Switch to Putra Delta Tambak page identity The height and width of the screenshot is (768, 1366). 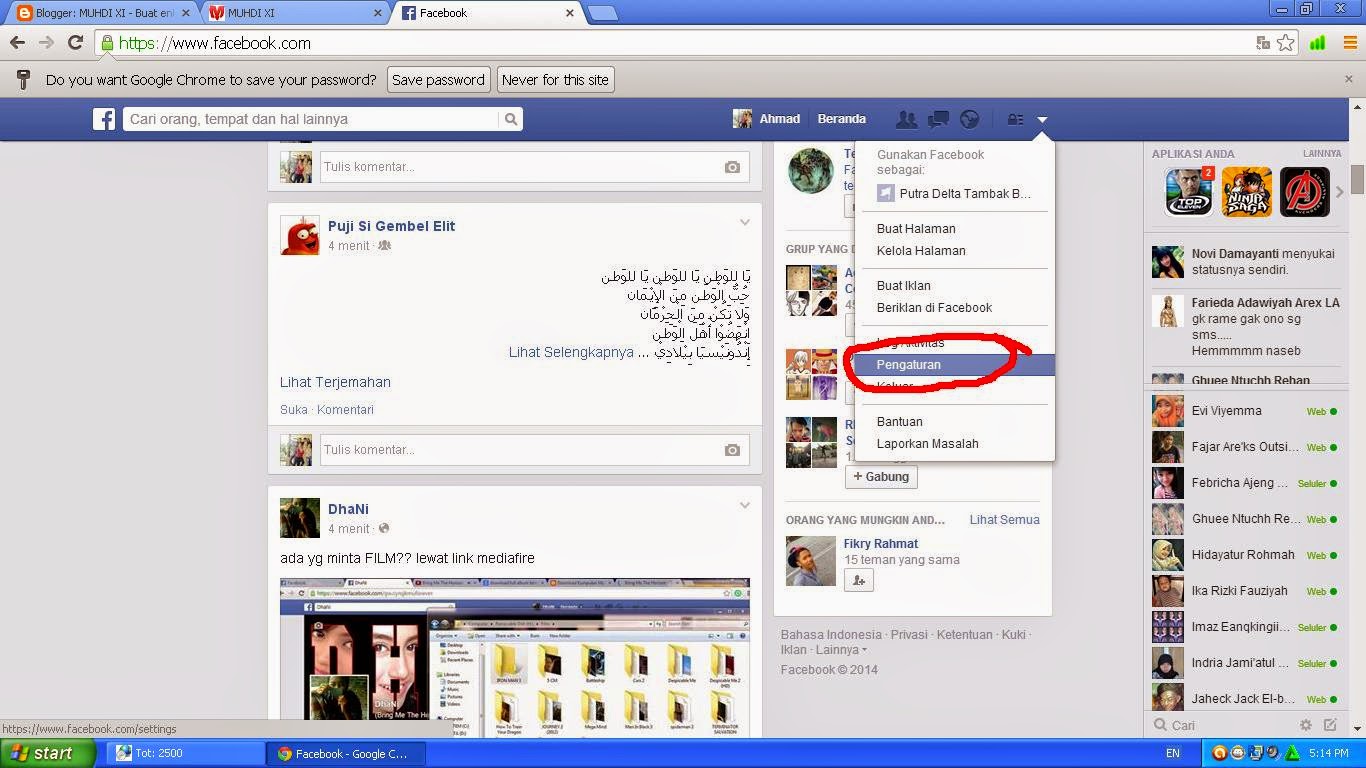(954, 194)
